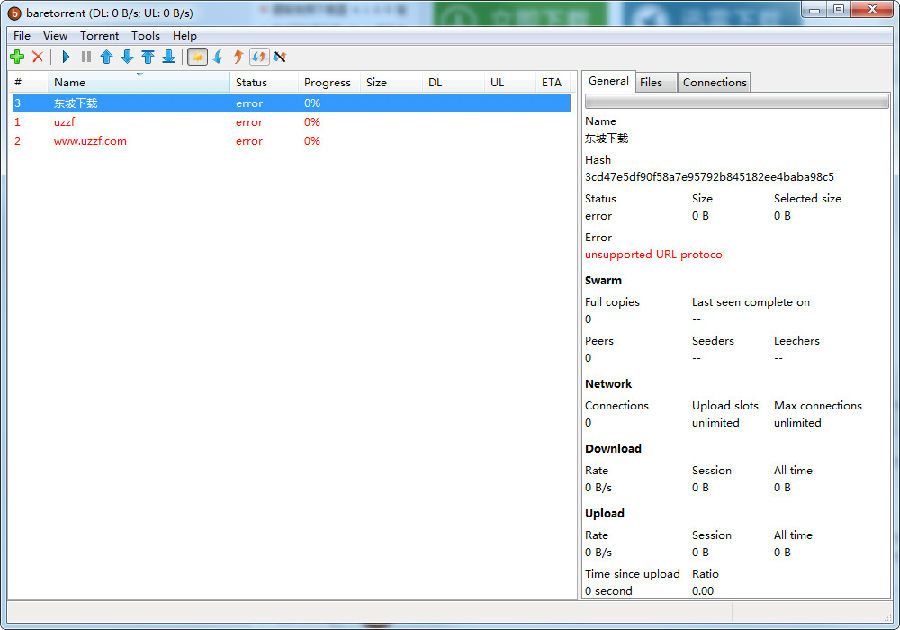Click the red unsupported URL protocol error

coord(653,254)
